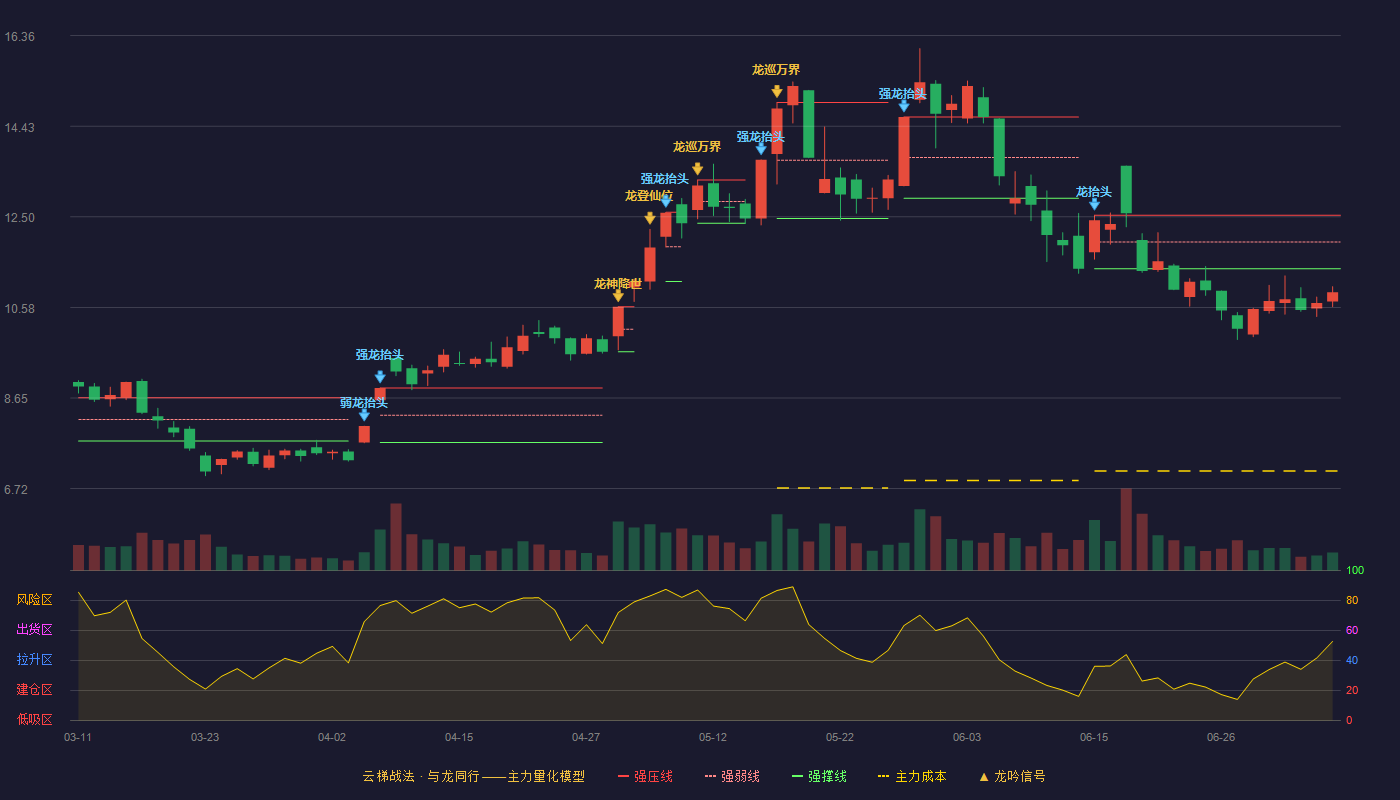
Task: Click the 出货区 zone label
Action: 35,630
